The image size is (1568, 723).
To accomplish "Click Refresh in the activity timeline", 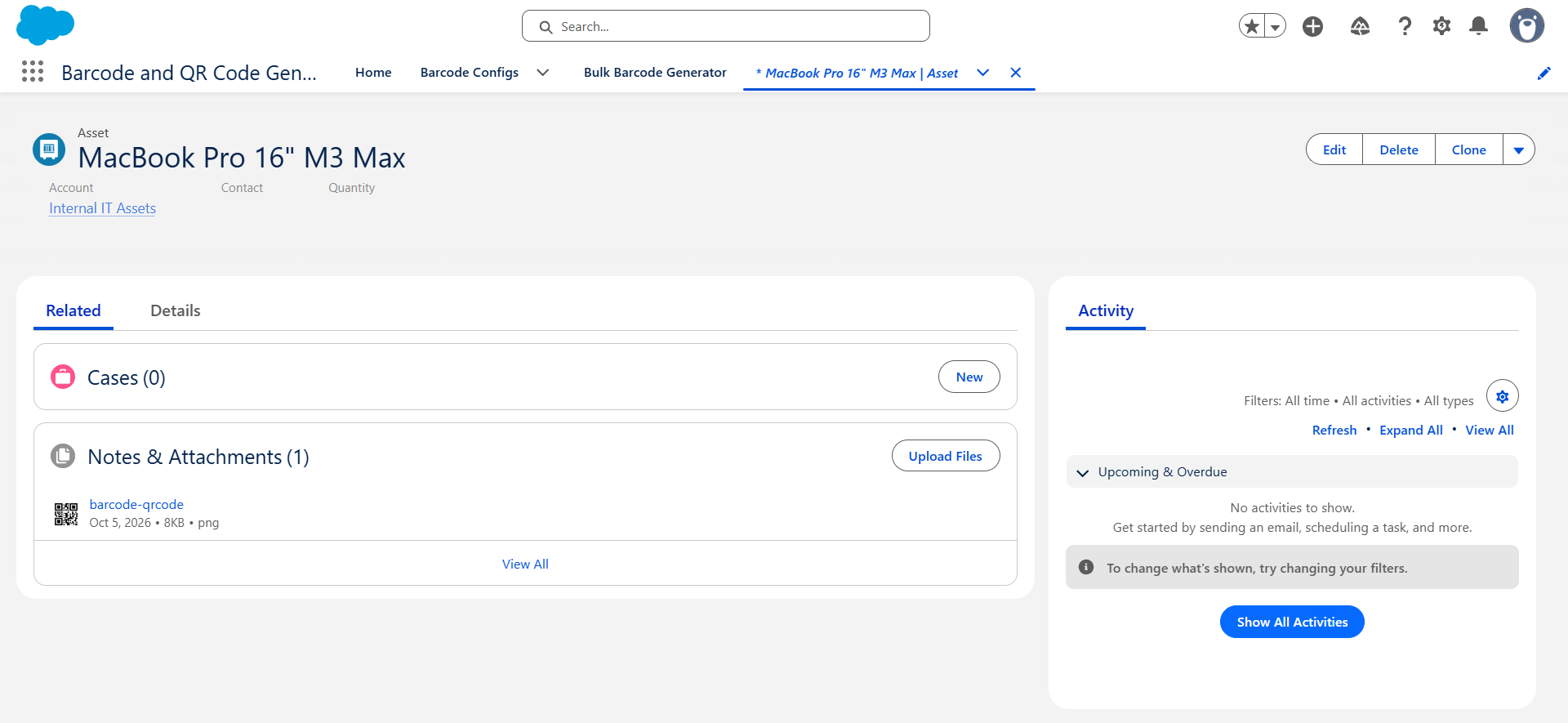I will [1334, 430].
